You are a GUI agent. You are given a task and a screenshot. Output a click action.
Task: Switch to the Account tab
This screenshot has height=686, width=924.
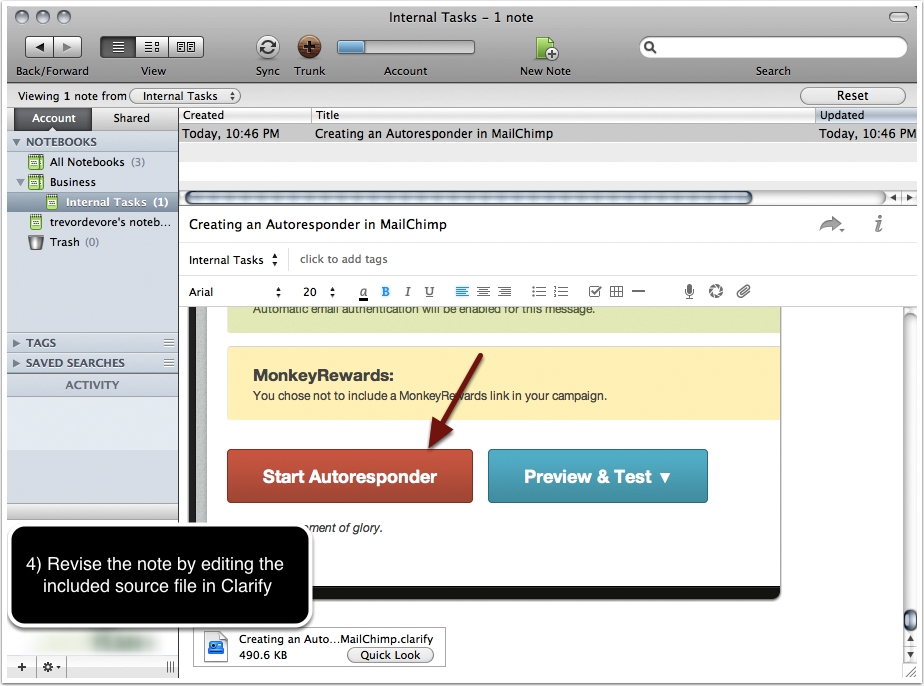click(54, 118)
